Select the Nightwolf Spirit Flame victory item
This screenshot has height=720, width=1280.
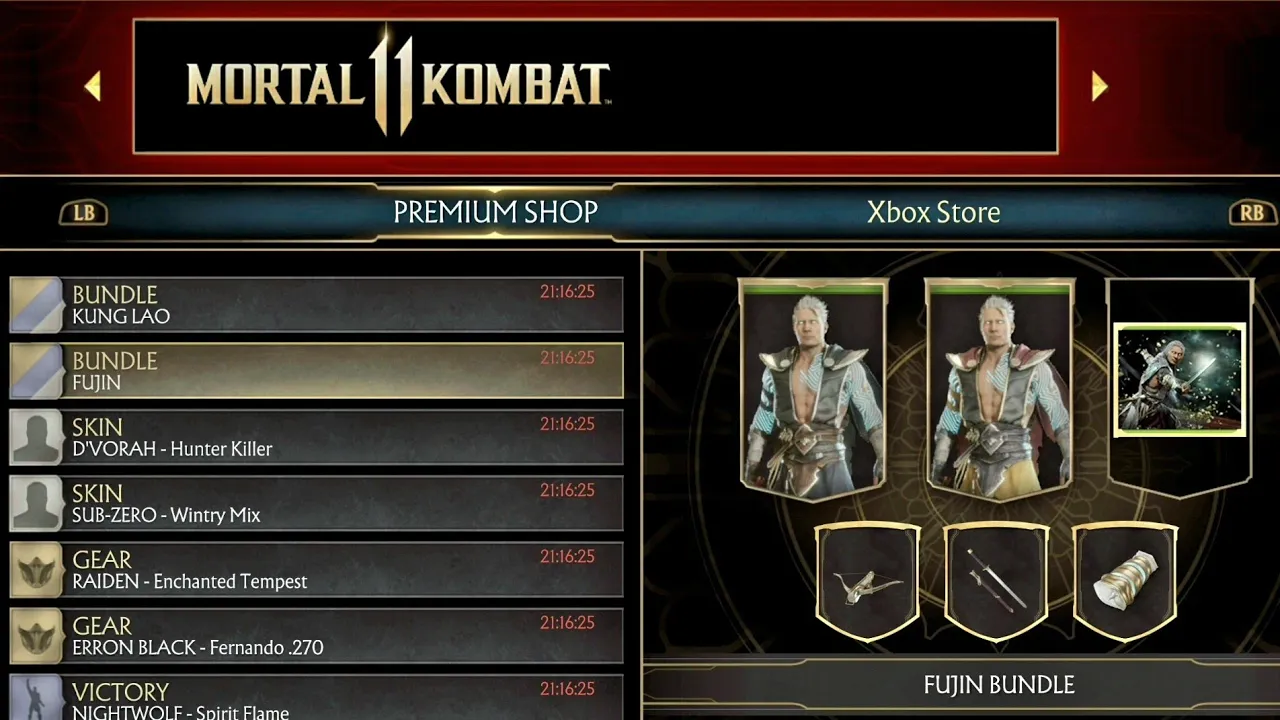(x=316, y=697)
